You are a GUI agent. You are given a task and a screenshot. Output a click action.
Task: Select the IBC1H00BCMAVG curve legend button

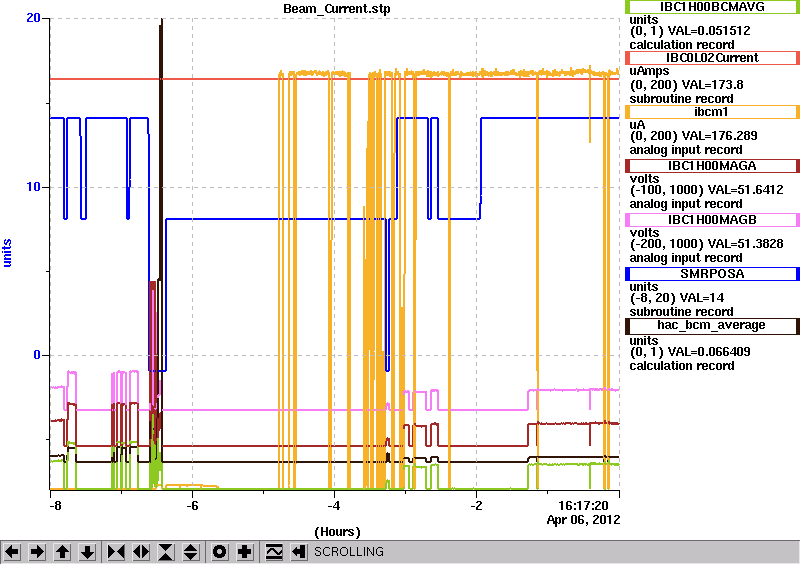[712, 7]
